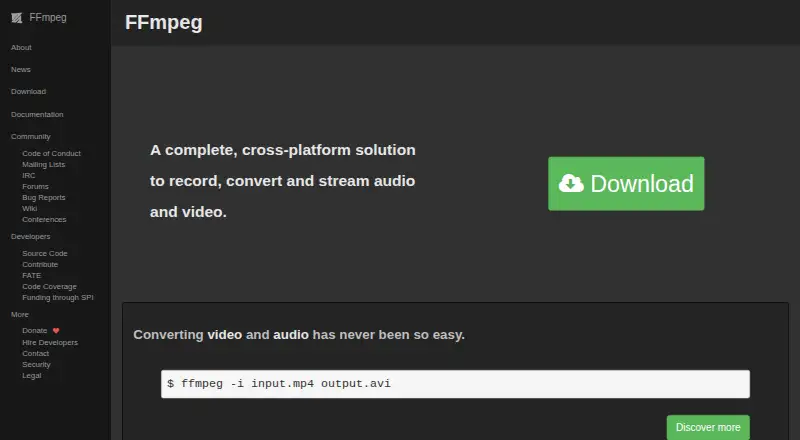Click the FFmpeg sidebar brand text
Viewport: 800px width, 440px height.
pos(48,17)
